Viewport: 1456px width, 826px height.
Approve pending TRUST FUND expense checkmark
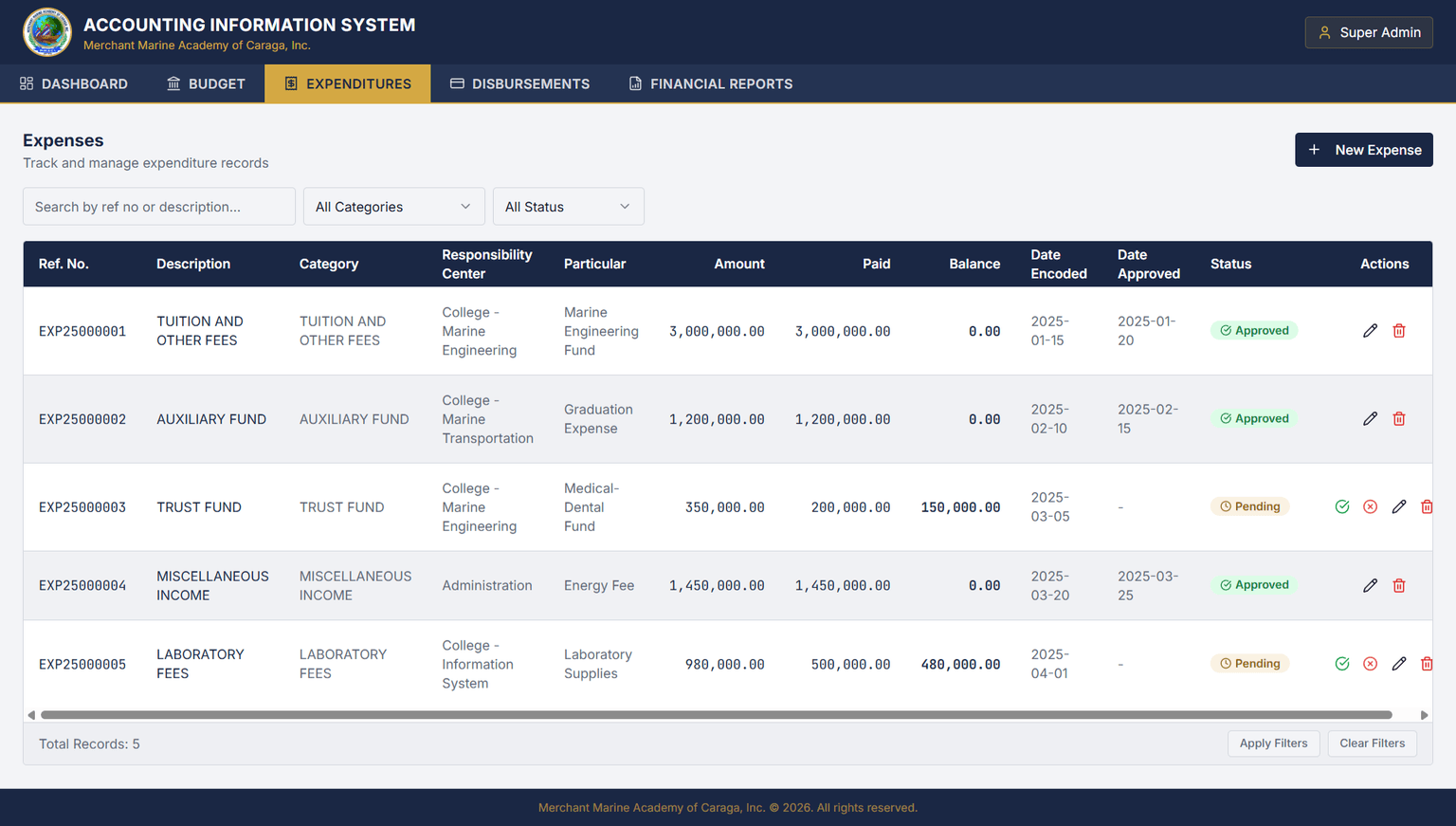pos(1342,507)
